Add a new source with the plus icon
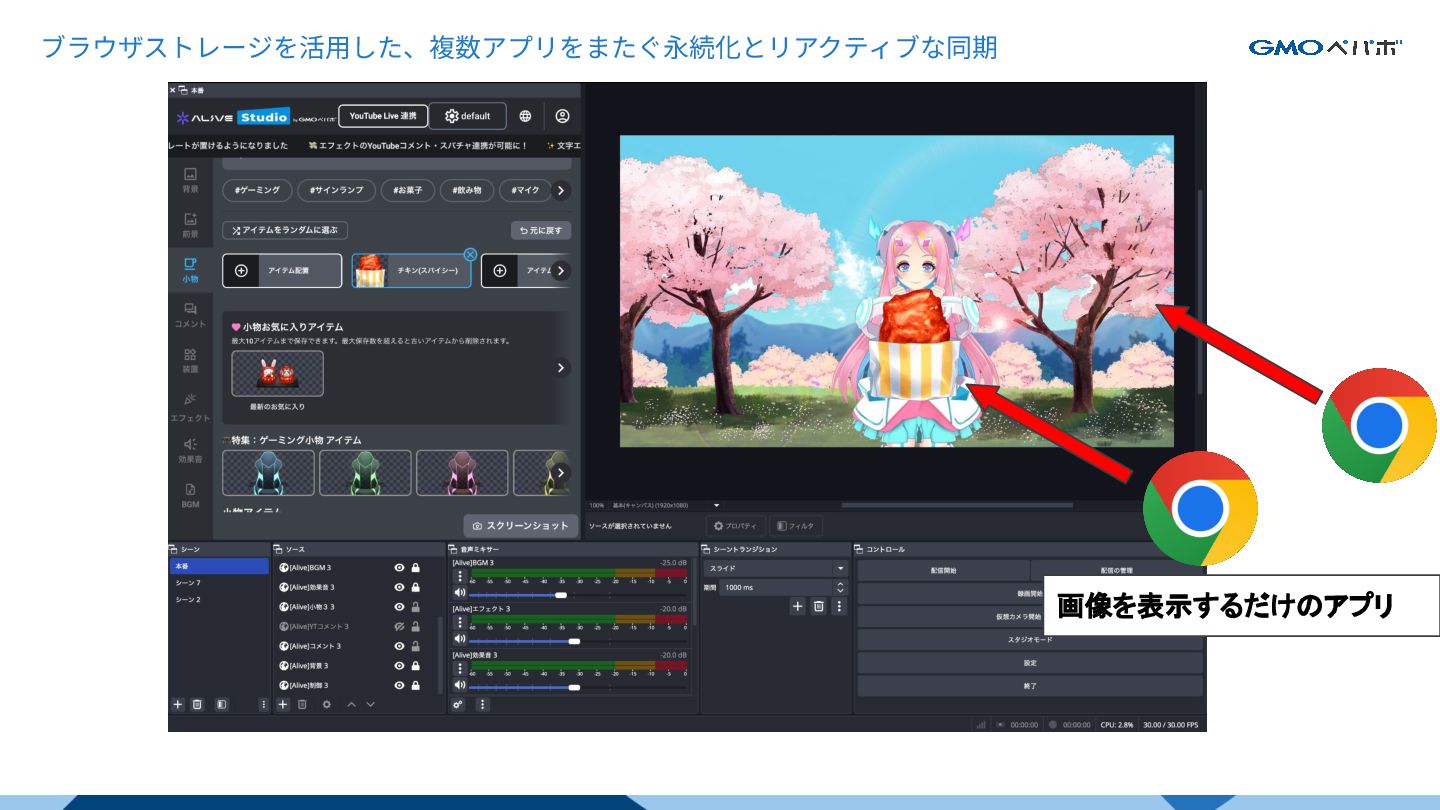Screen dimensions: 1440x810 [x=283, y=704]
